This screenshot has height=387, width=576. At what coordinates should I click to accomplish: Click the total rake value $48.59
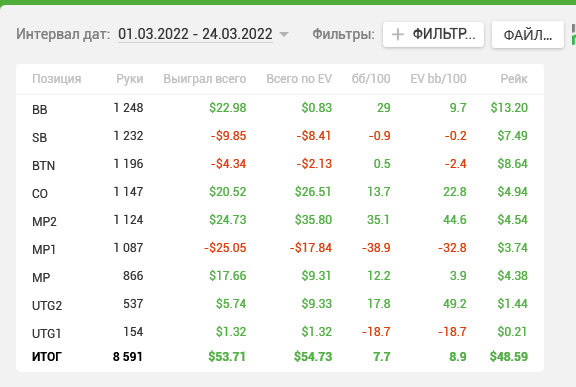tap(509, 357)
